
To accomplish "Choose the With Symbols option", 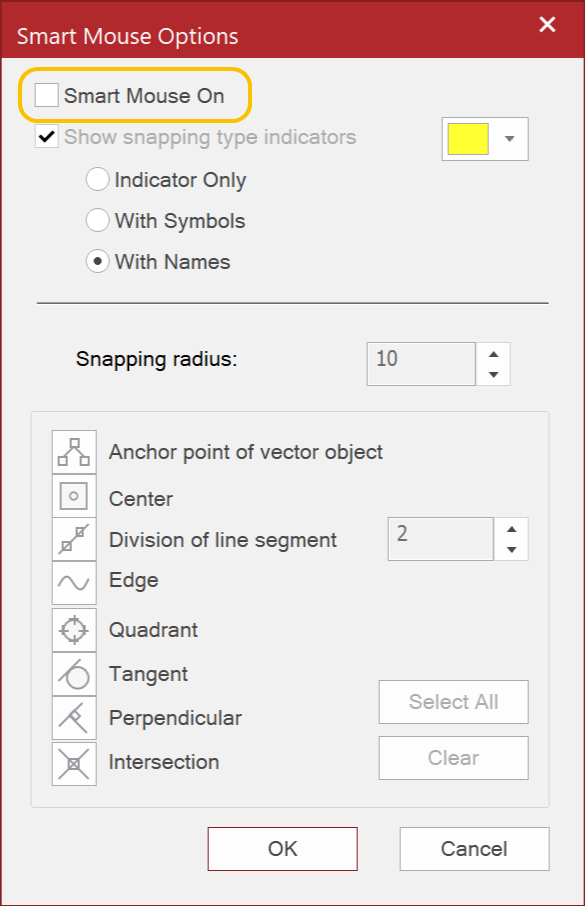I will click(x=97, y=221).
